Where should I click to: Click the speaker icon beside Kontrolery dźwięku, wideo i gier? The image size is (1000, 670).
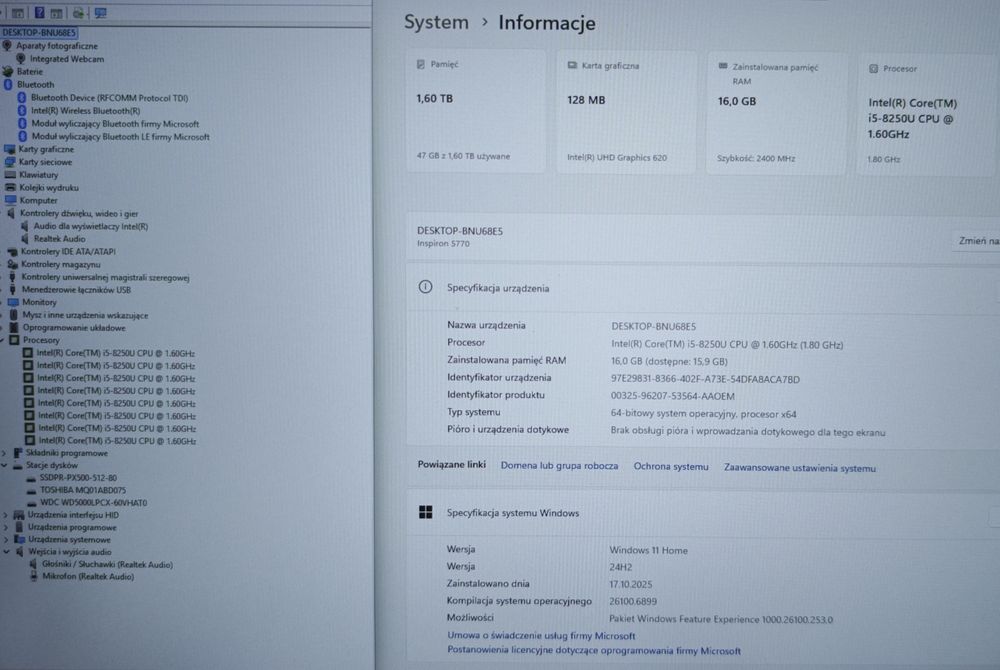click(11, 214)
